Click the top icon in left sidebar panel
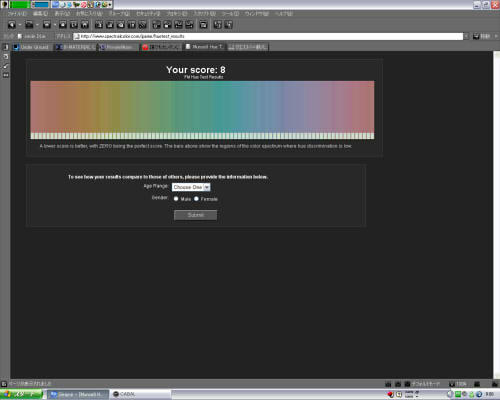Image resolution: width=500 pixels, height=400 pixels. click(6, 47)
